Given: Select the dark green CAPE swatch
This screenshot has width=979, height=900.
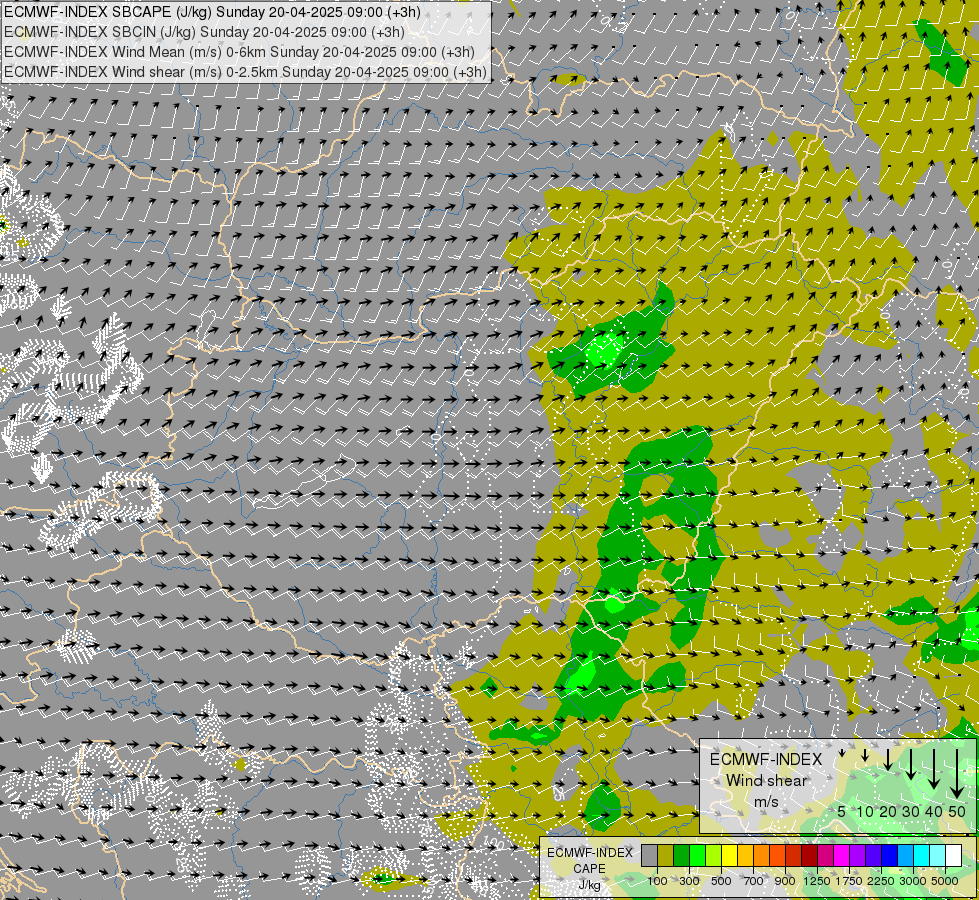Looking at the screenshot, I should (681, 855).
